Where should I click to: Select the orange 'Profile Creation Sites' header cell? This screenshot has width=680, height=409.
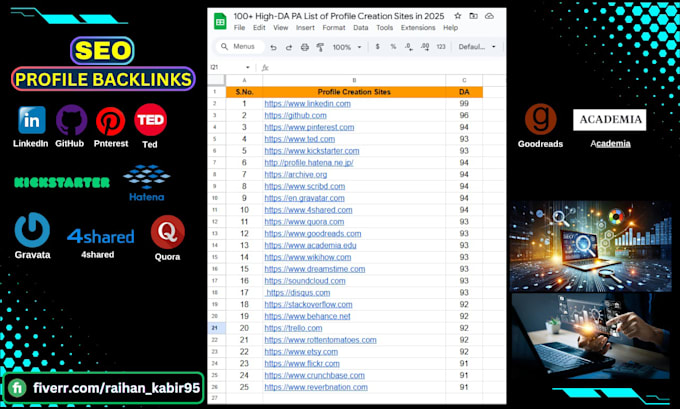354,92
